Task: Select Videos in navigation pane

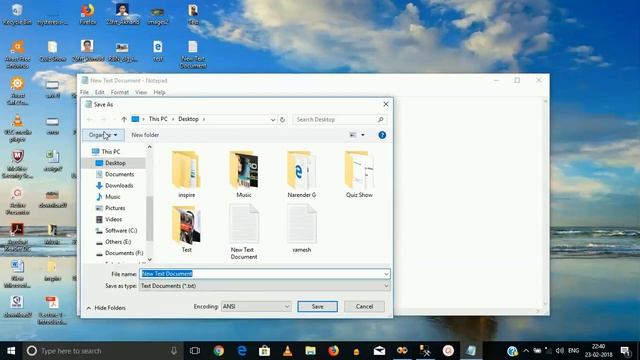Action: coord(109,220)
